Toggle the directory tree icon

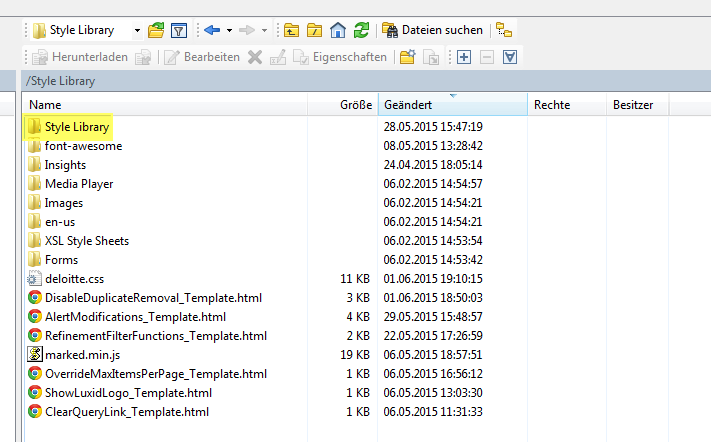point(505,30)
